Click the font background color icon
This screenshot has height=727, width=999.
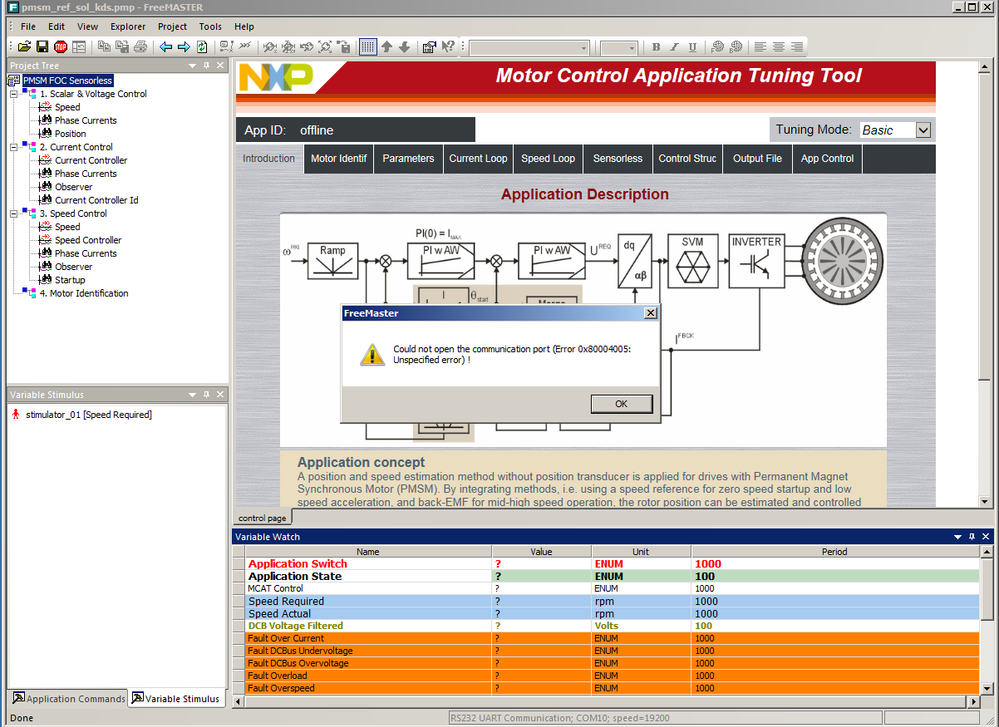tap(736, 47)
